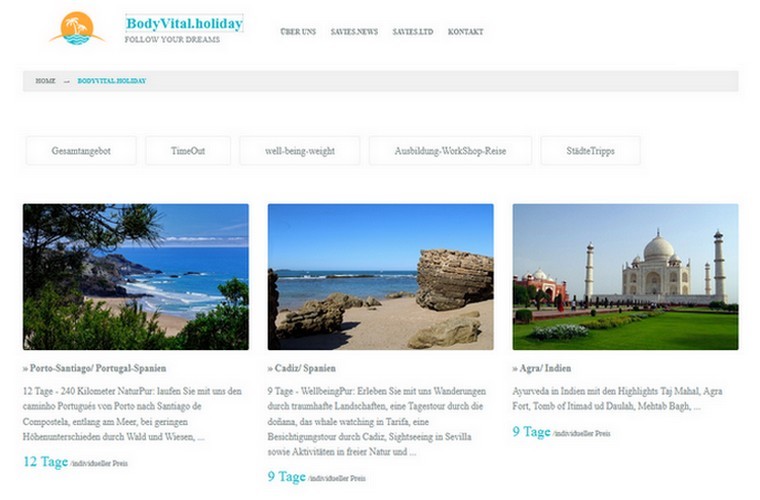Open the Taj Mahal photo

pos(626,277)
